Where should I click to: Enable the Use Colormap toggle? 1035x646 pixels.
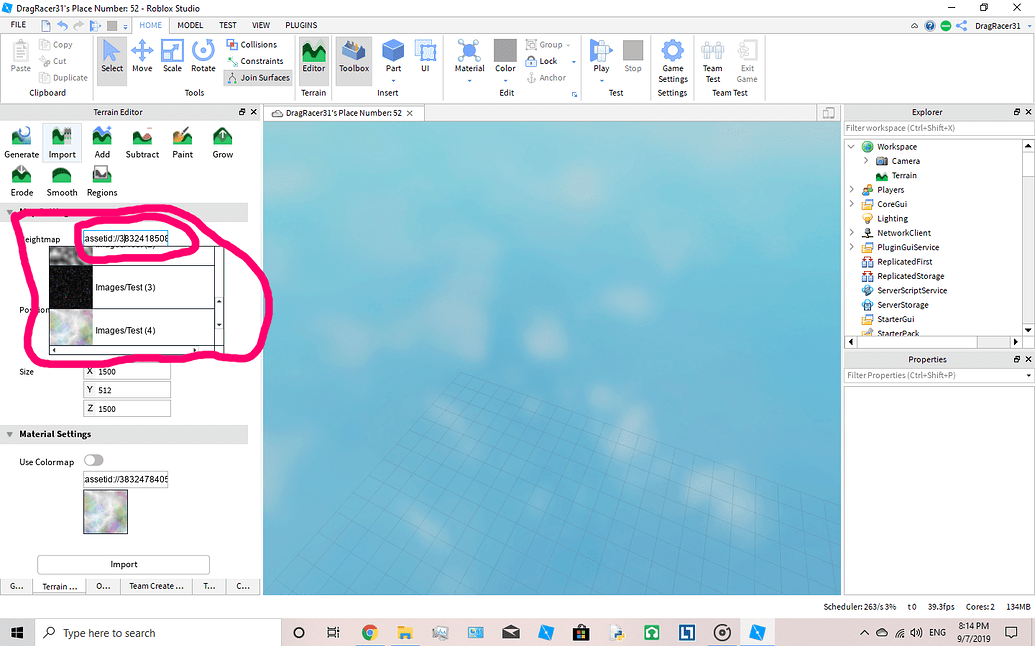tap(93, 461)
